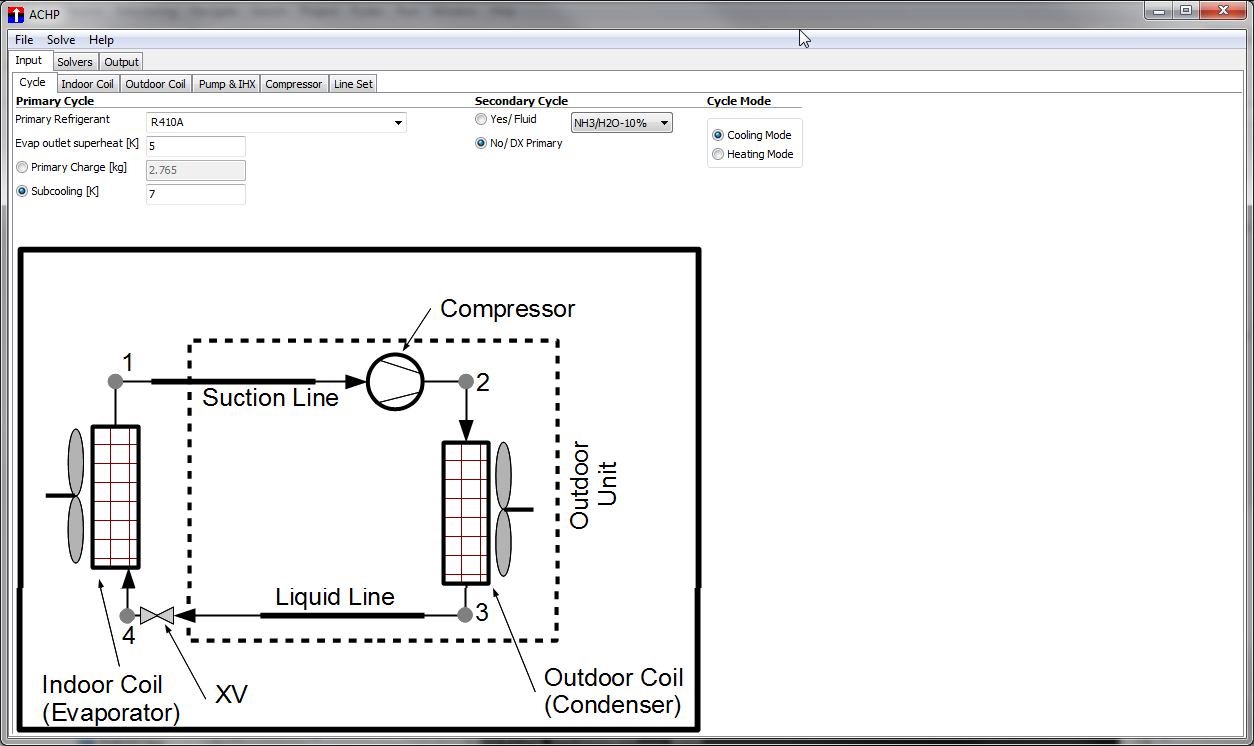Click the indoor coil evaporator grid
The width and height of the screenshot is (1254, 746).
[115, 496]
